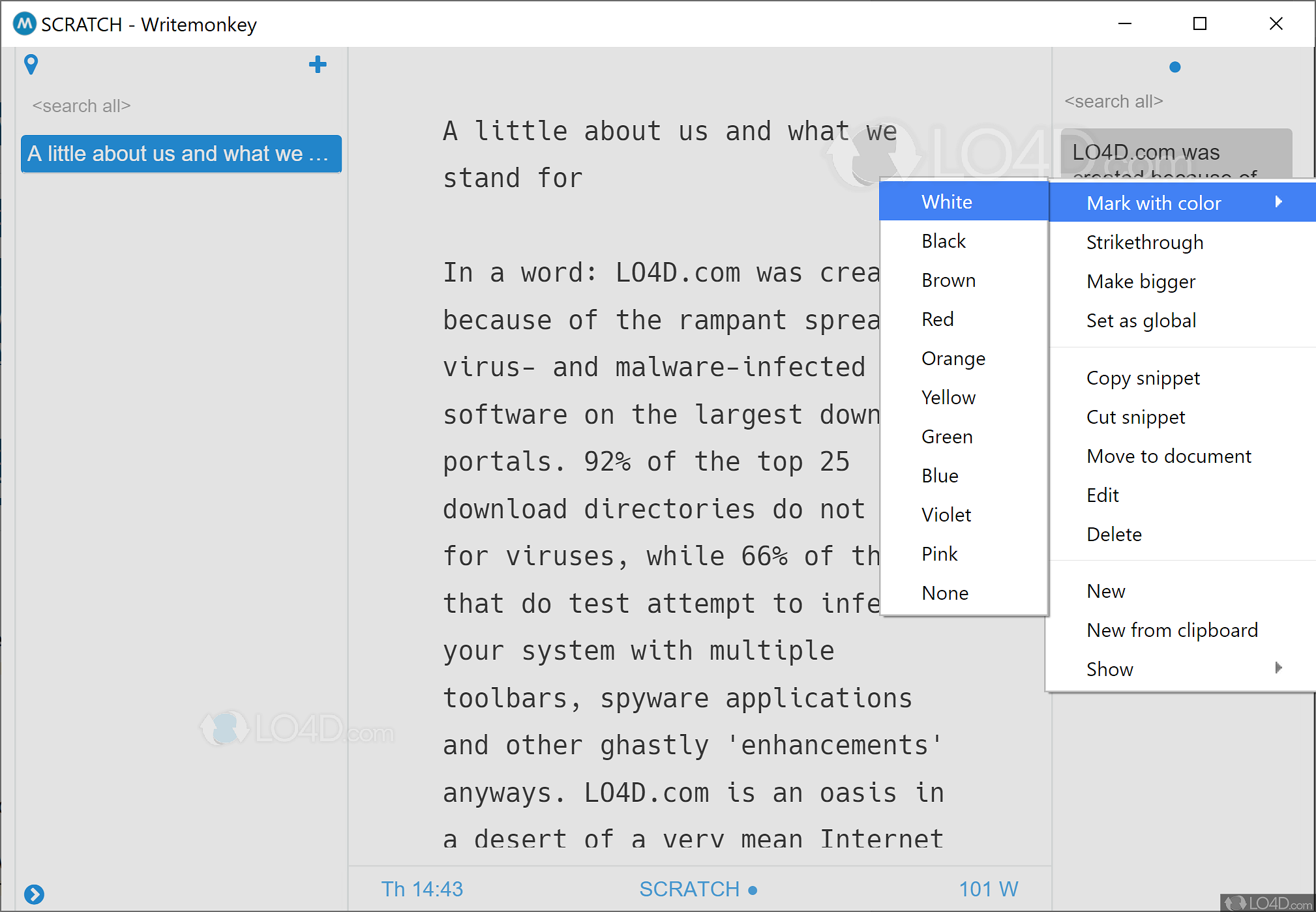Select Strikethrough from the context menu
The width and height of the screenshot is (1316, 912).
pos(1144,242)
